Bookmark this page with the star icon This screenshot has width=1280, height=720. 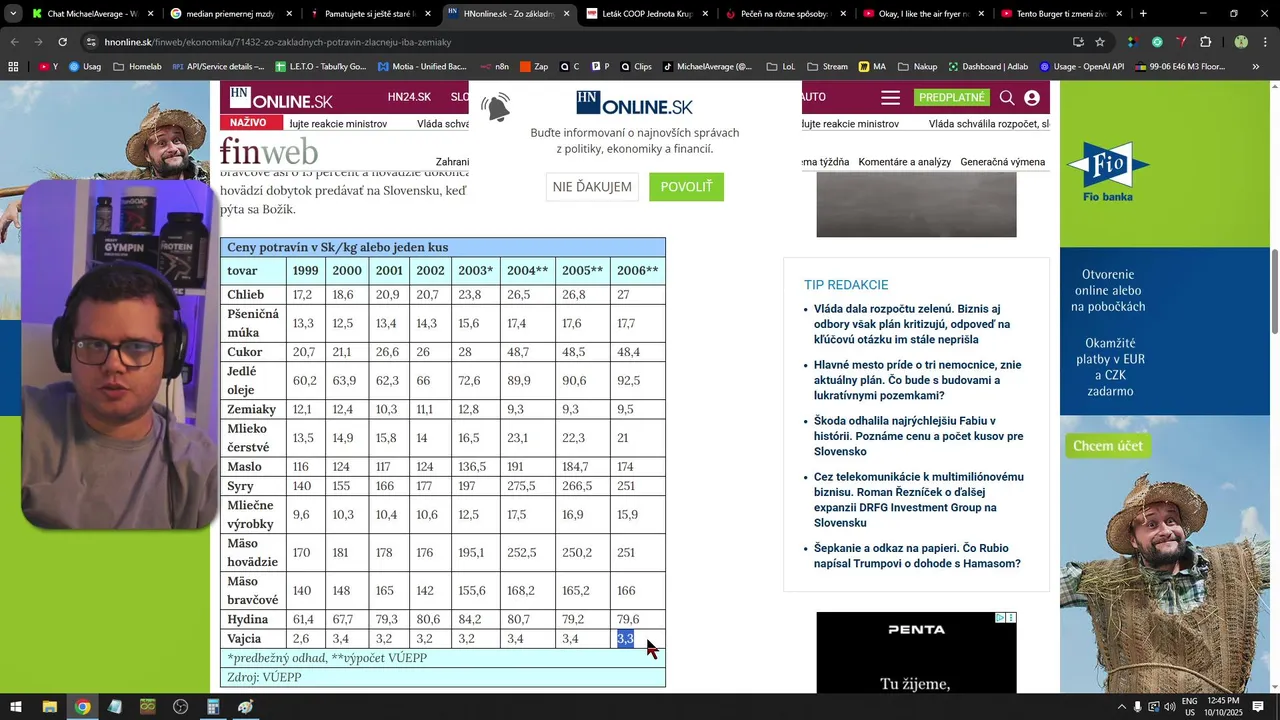[1100, 42]
